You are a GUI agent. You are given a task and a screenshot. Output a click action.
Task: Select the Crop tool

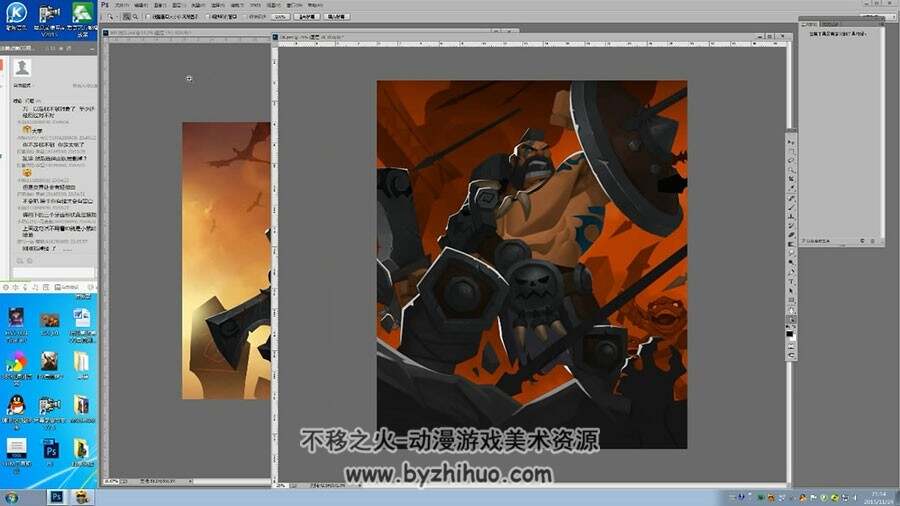tap(792, 179)
